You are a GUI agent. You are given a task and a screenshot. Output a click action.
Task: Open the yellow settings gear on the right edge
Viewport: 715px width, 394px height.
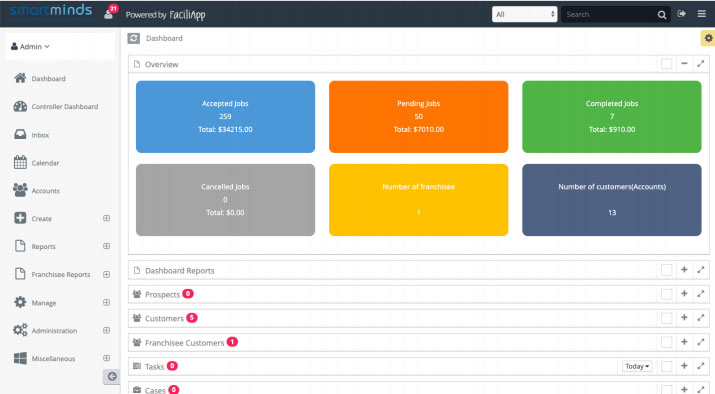[x=708, y=38]
